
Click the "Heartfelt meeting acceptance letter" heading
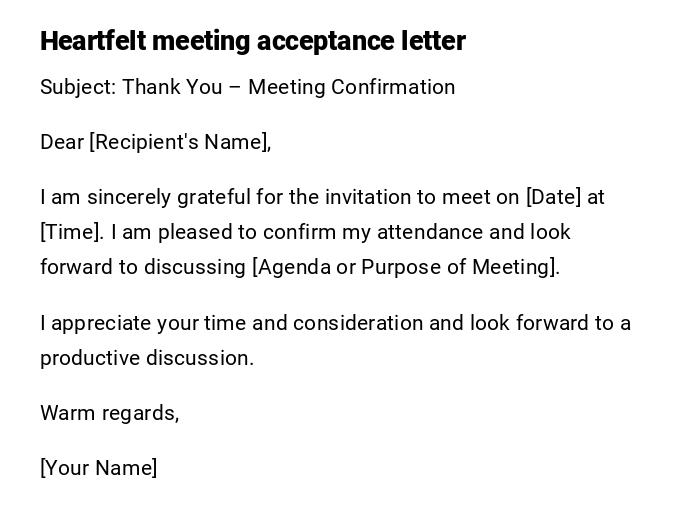click(x=252, y=41)
